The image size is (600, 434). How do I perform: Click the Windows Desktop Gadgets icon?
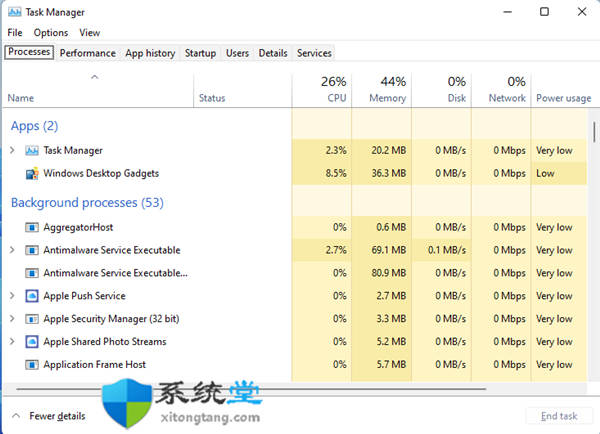click(x=32, y=173)
